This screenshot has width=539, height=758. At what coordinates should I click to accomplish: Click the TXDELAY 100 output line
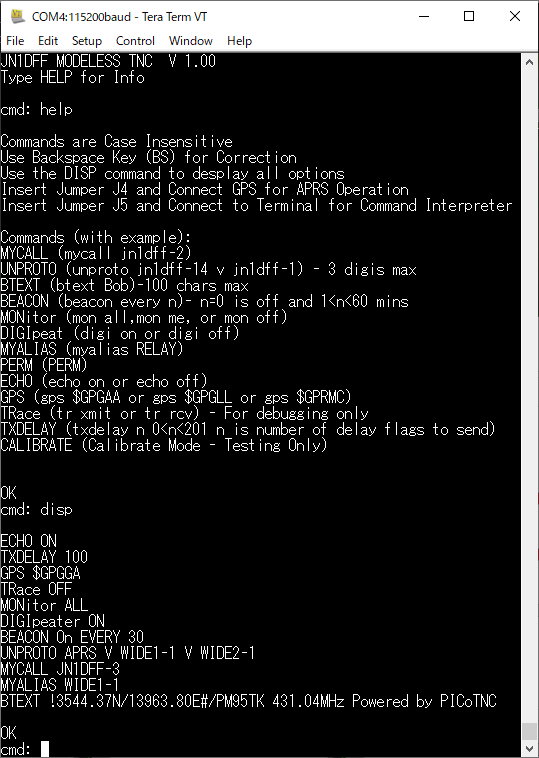44,557
